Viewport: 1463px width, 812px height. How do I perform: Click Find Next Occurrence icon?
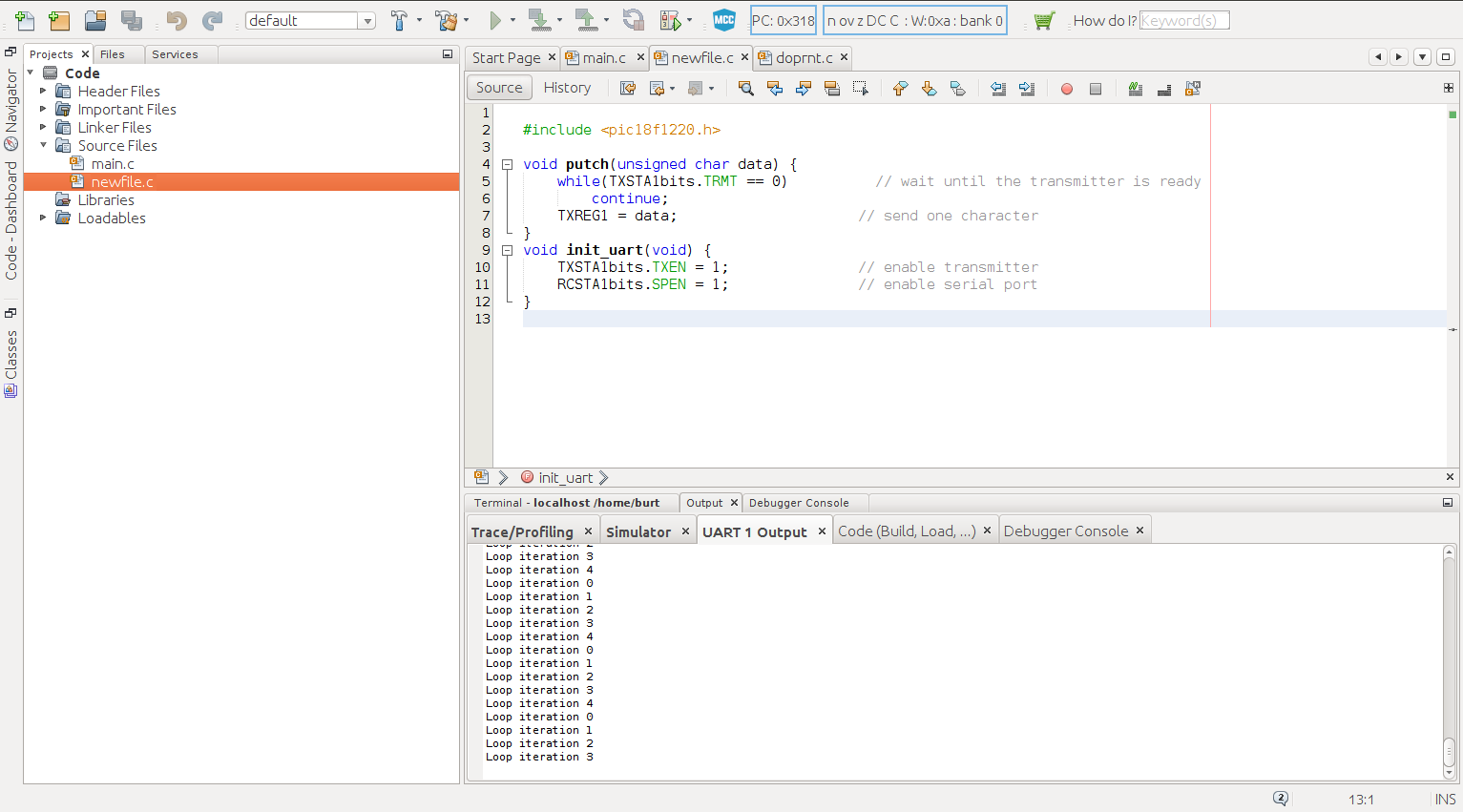(804, 89)
